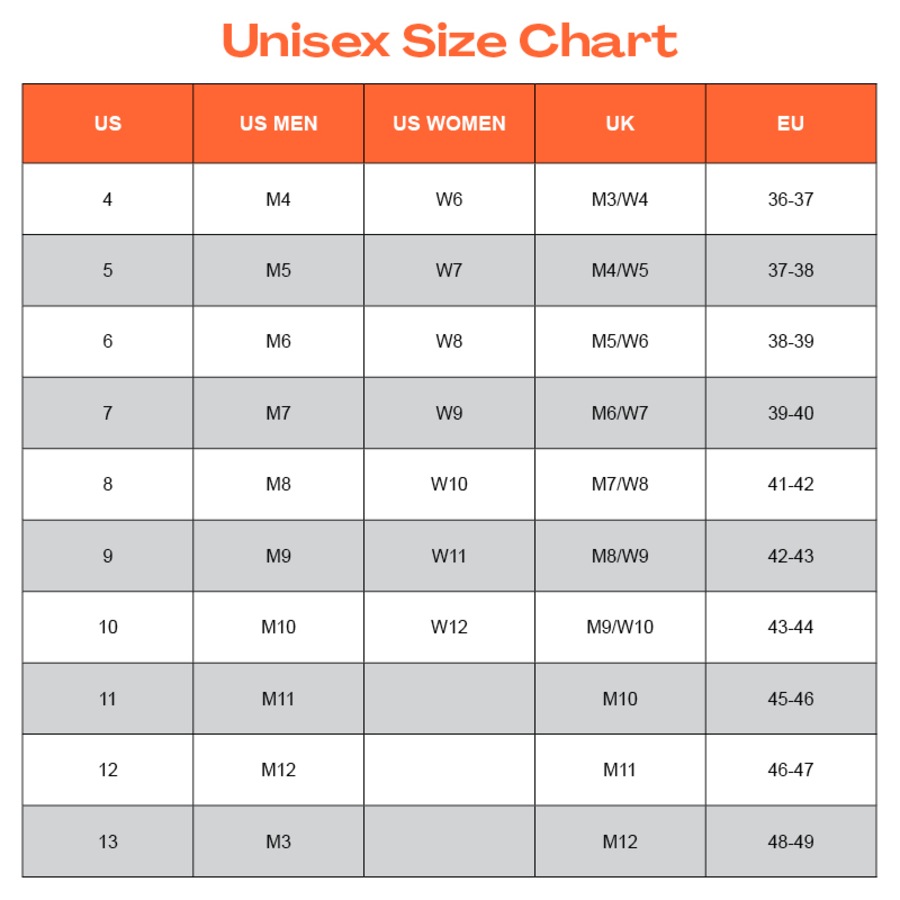Click the M9/W10 UK size cell
Image resolution: width=900 pixels, height=900 pixels.
pos(620,627)
